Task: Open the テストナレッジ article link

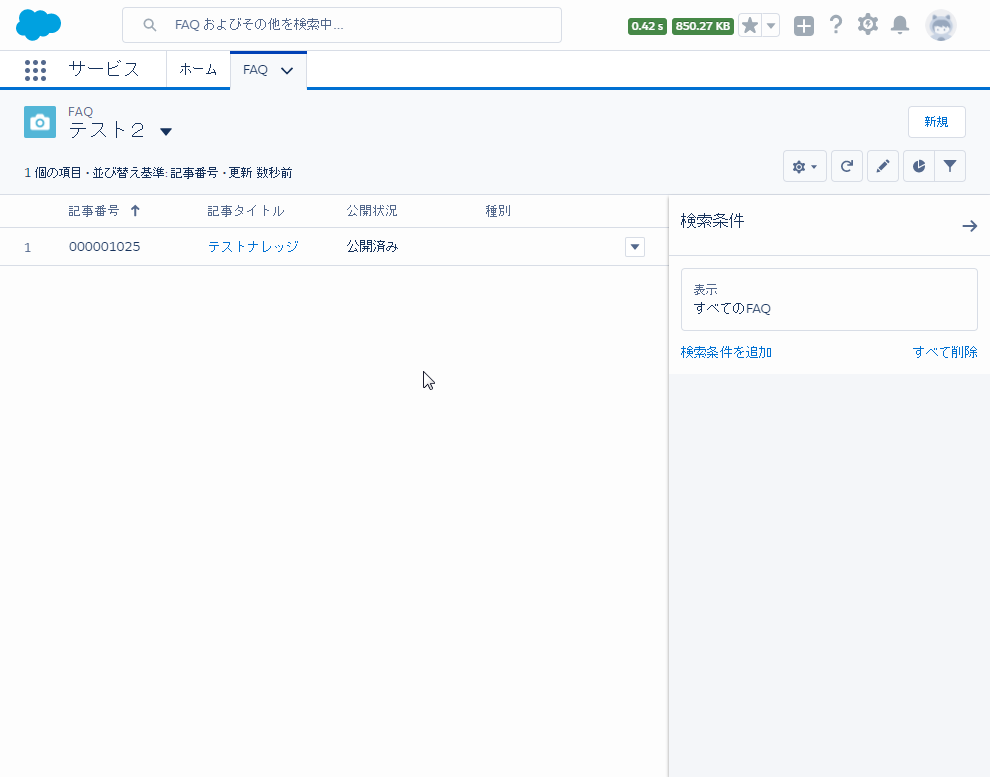Action: coord(253,247)
